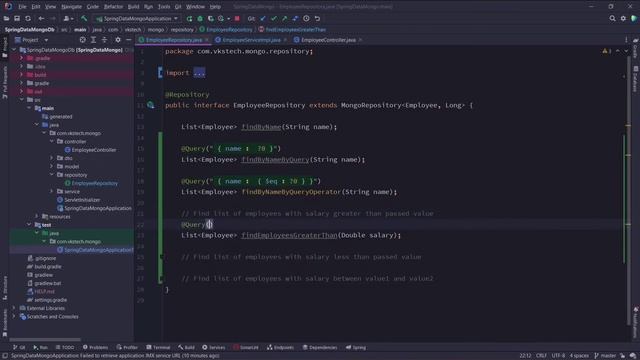Collapse the src folder in project tree
This screenshot has width=640, height=360.
pyautogui.click(x=22, y=100)
